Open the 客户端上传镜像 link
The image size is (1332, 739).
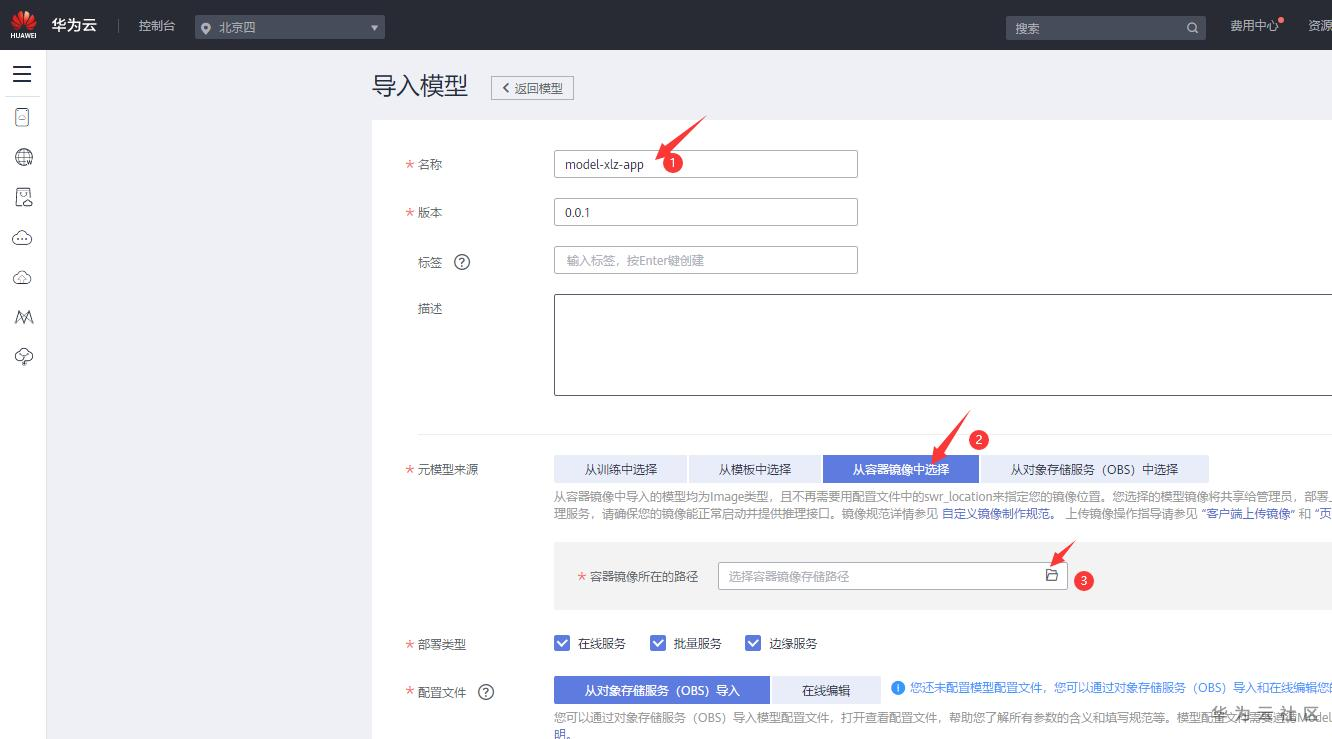click(1248, 513)
